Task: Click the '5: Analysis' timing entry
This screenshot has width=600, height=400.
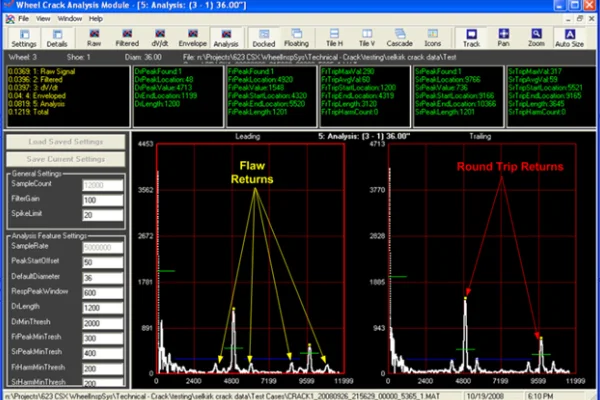Action: [x=36, y=104]
